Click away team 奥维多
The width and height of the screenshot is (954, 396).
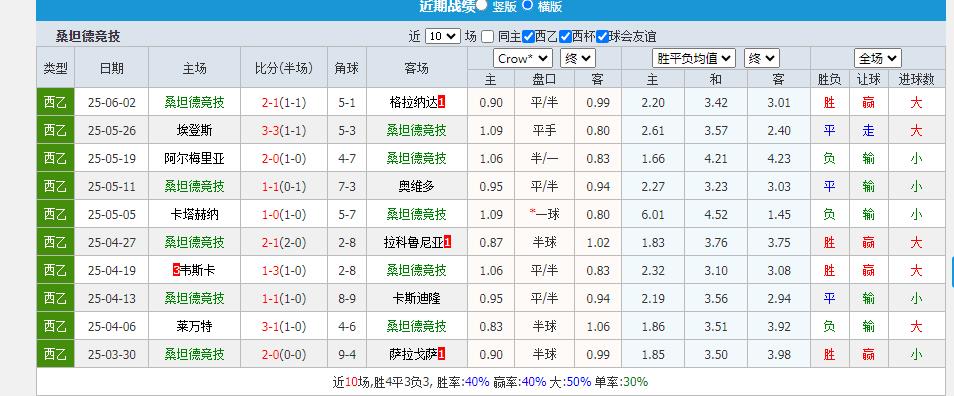coord(417,186)
